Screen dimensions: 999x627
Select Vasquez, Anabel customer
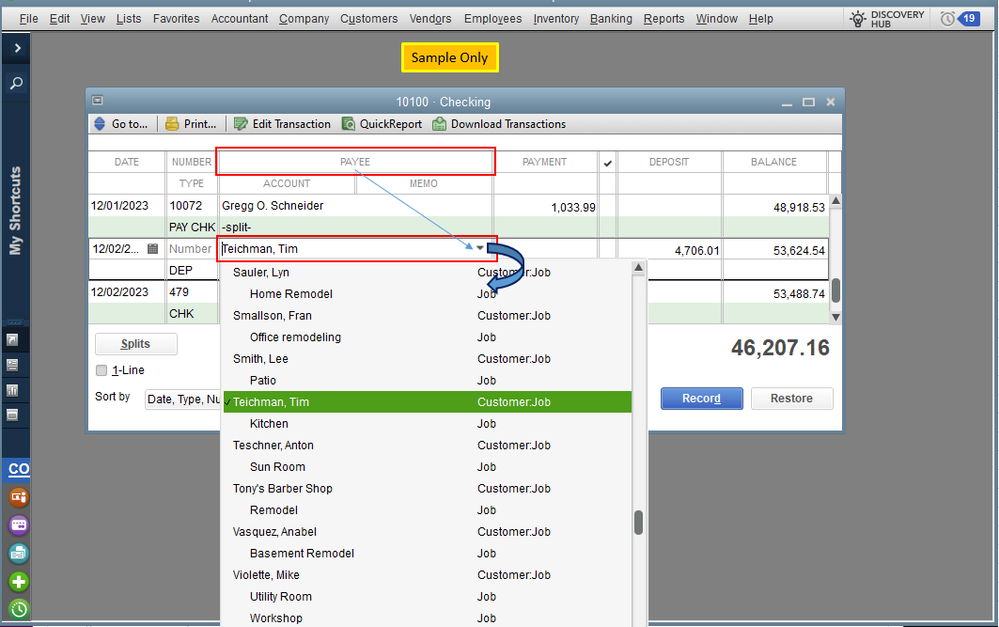tap(427, 532)
